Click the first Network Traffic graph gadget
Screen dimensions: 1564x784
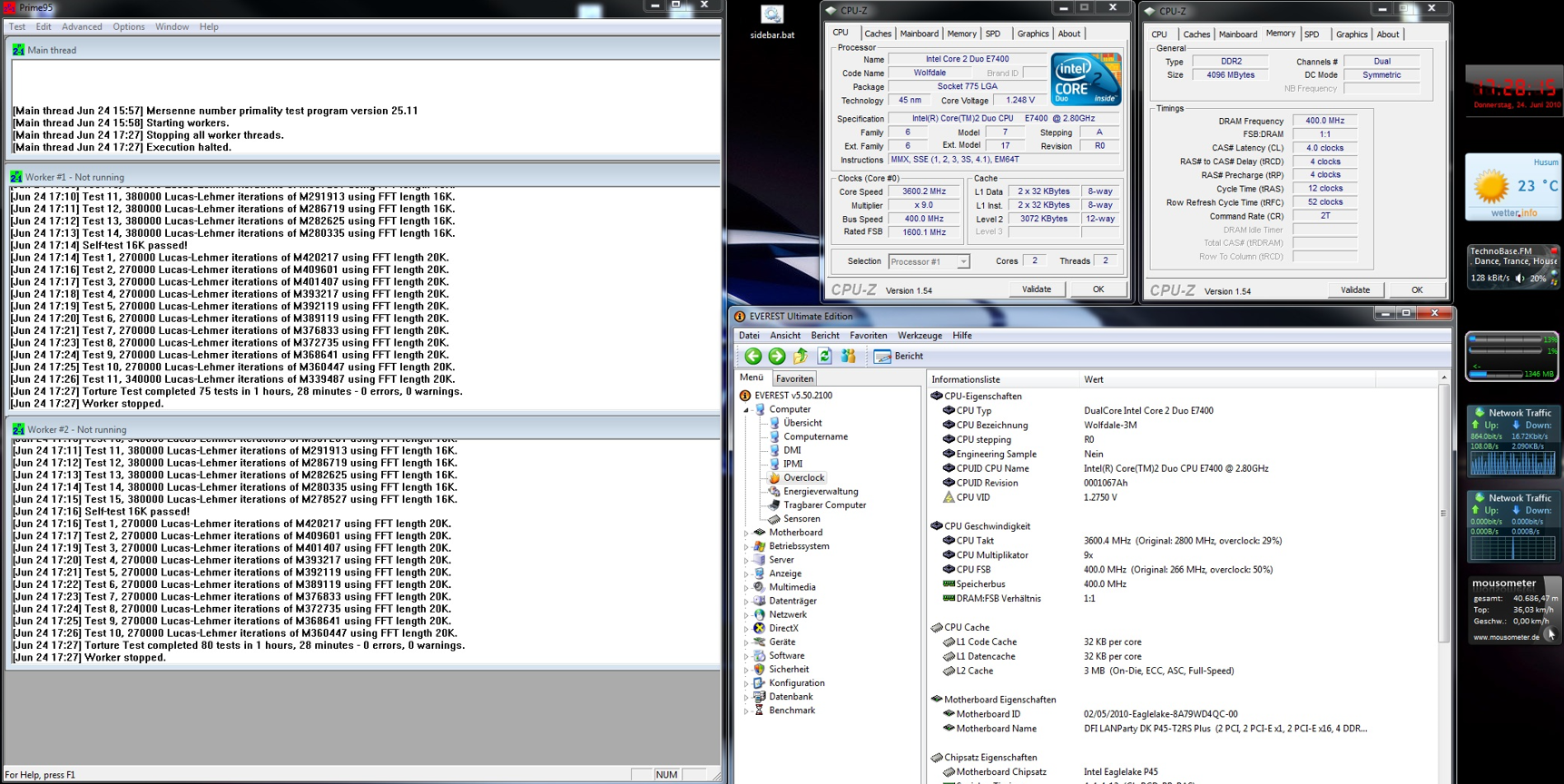point(1511,464)
